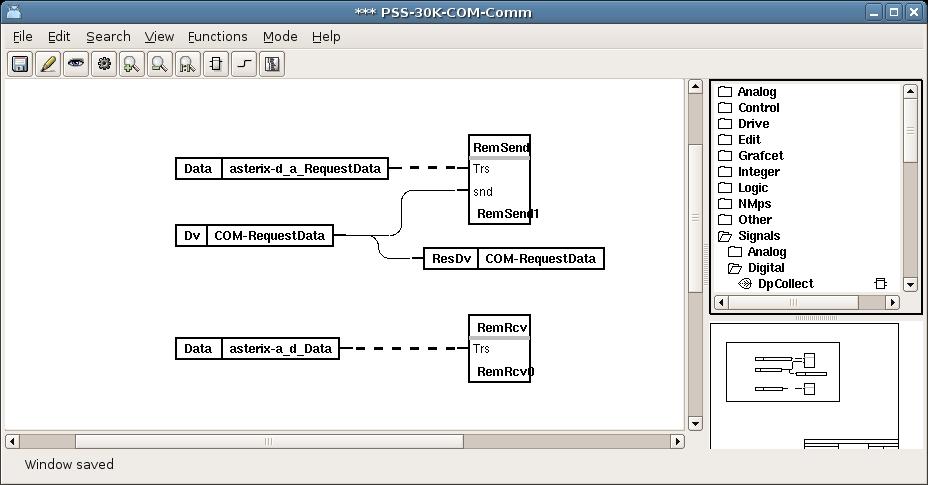Click the canvas vertical scrollbar thumb

[x=695, y=217]
